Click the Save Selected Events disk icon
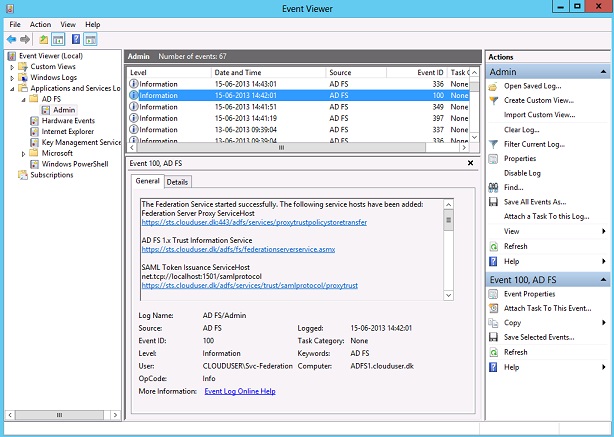This screenshot has width=614, height=437. [x=493, y=337]
